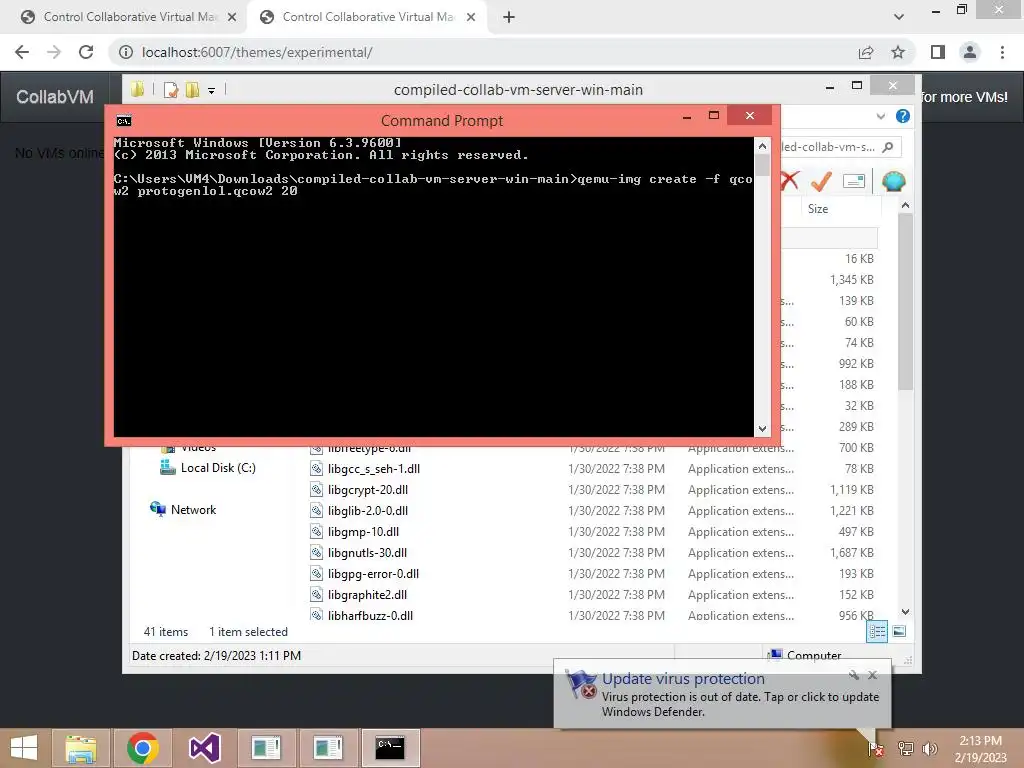The image size is (1024, 768).
Task: Open the second pinned document app on taskbar
Action: coord(328,748)
